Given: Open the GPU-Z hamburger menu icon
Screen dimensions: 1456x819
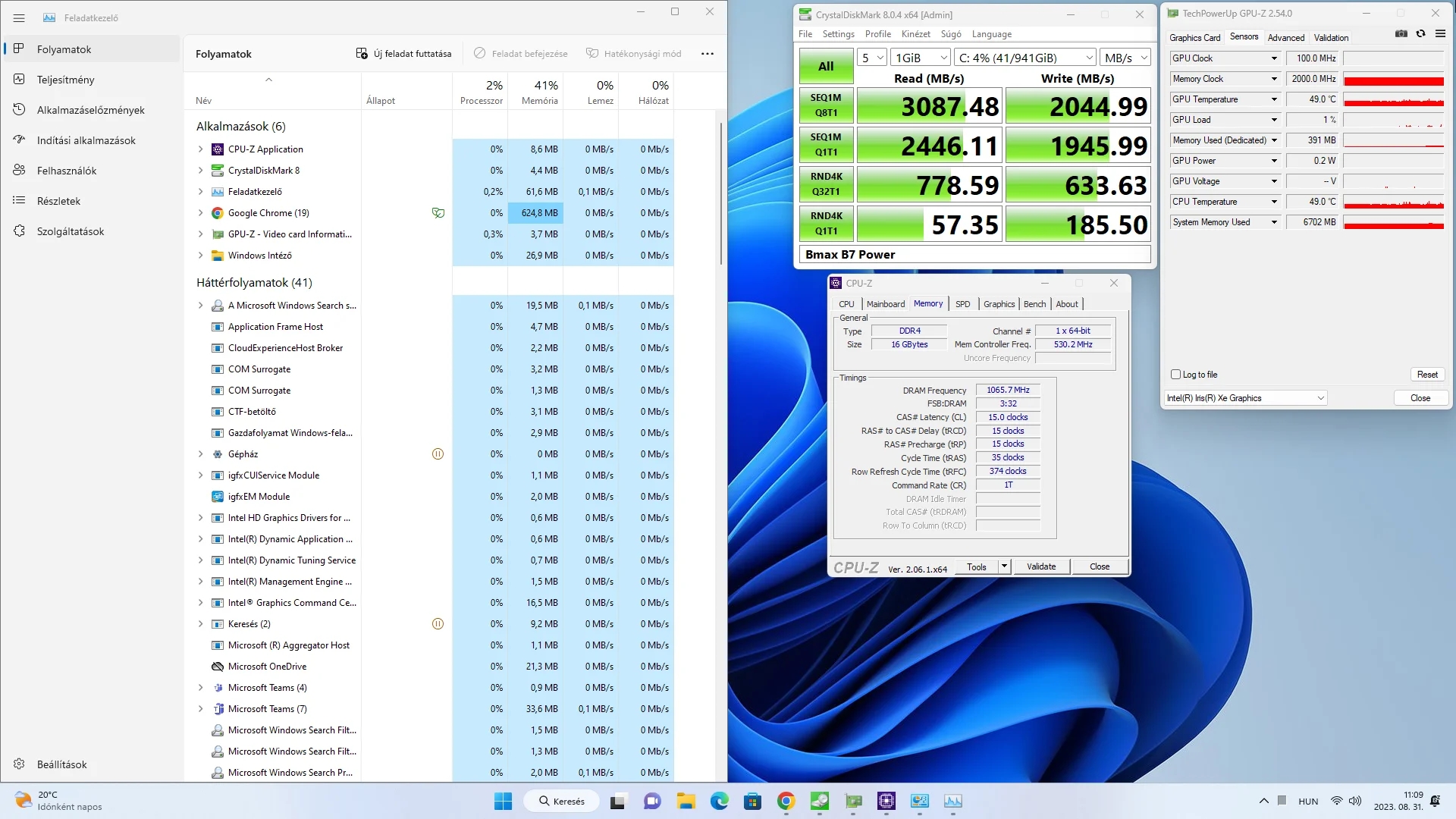Looking at the screenshot, I should pyautogui.click(x=1440, y=34).
